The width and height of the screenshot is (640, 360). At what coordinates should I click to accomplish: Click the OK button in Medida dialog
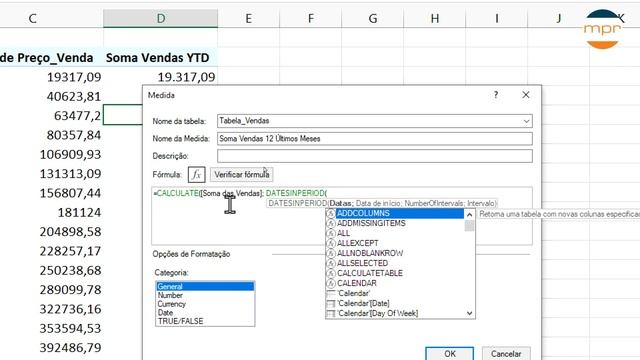point(449,353)
